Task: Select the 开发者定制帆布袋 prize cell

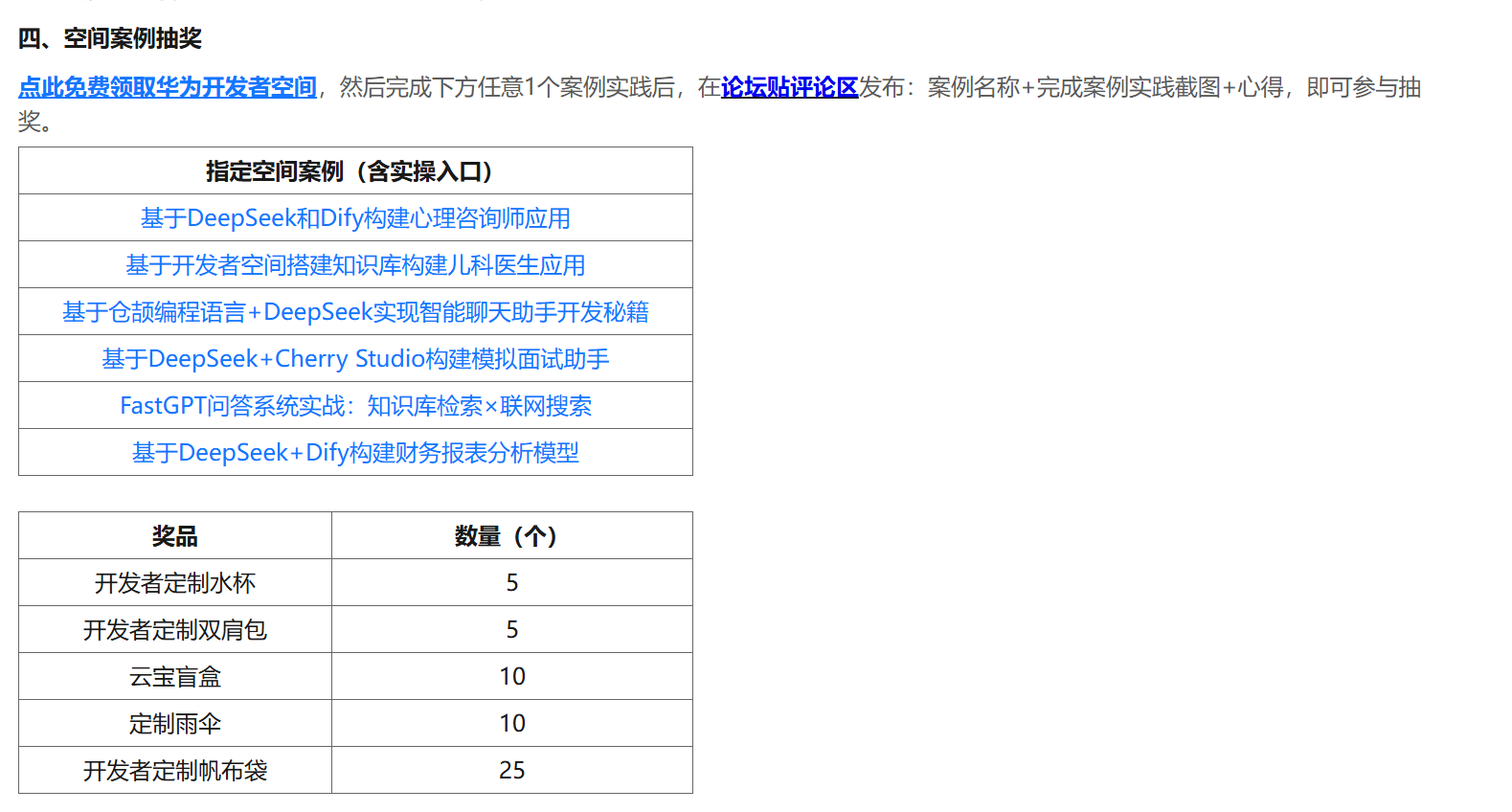Action: [x=175, y=771]
